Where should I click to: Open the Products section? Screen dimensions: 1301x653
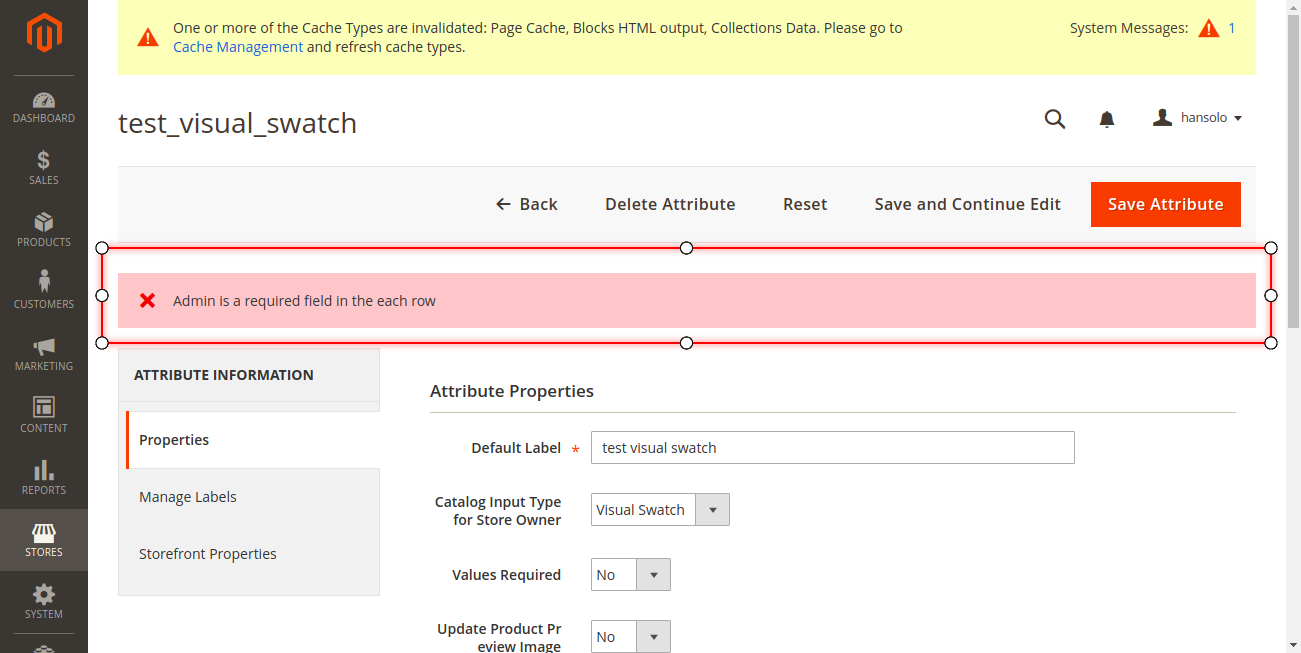[x=43, y=230]
